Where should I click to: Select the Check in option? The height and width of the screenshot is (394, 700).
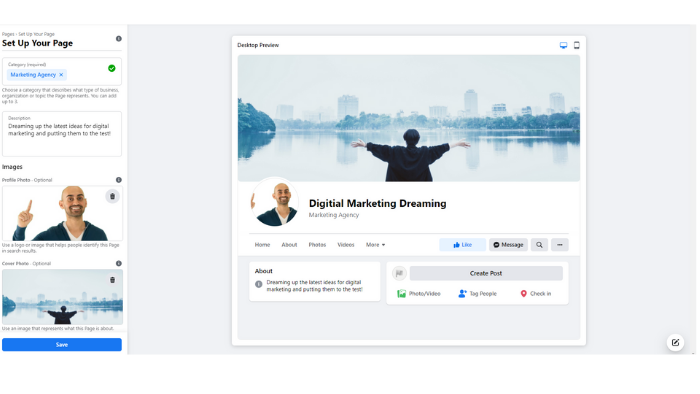(536, 294)
